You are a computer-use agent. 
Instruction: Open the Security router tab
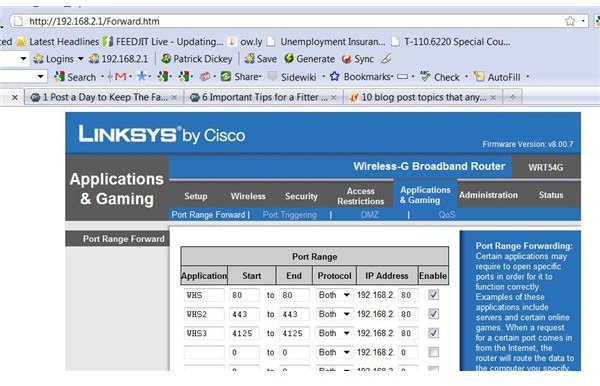(301, 196)
